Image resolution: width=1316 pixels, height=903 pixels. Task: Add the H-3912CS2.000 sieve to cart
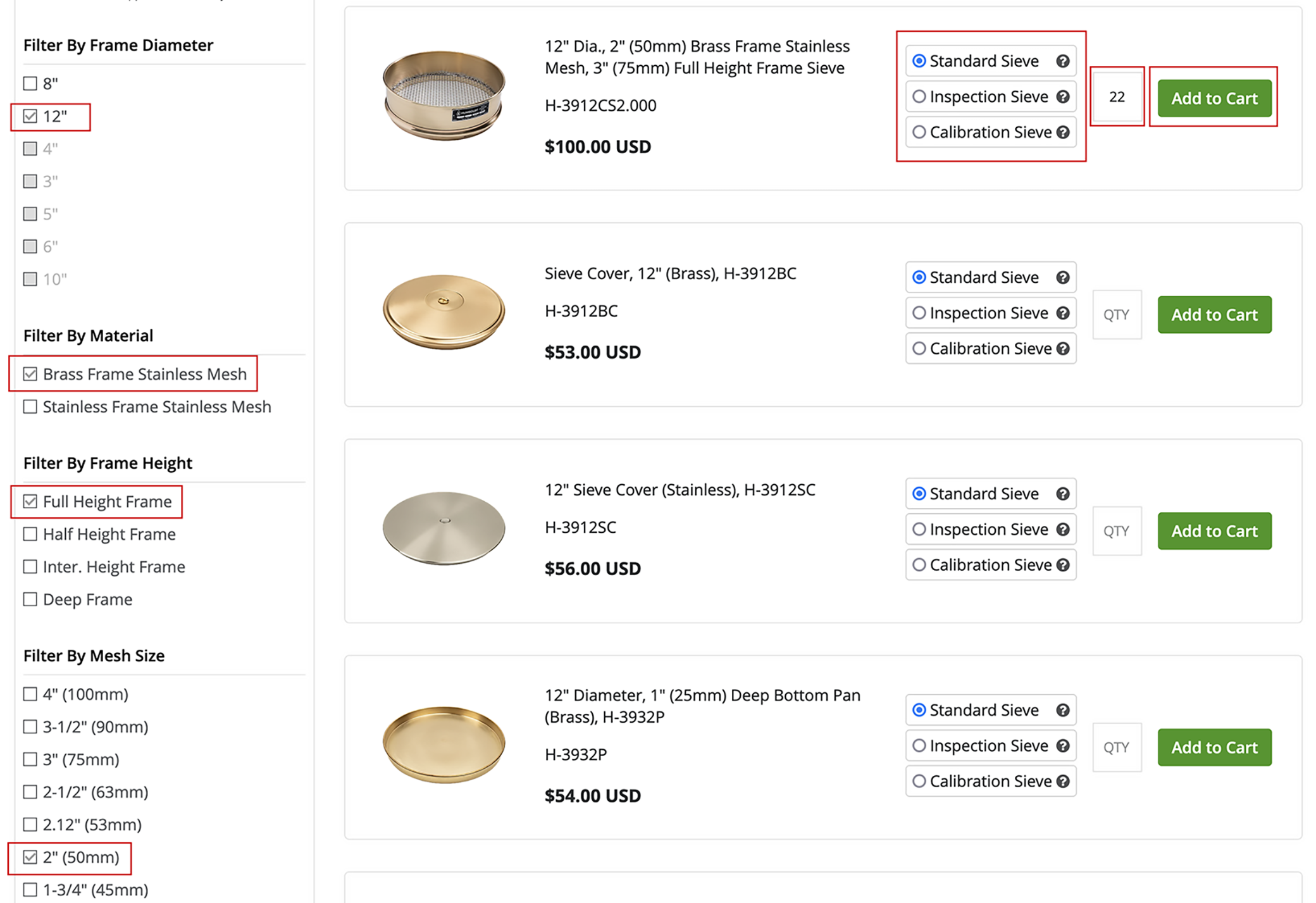click(x=1214, y=98)
